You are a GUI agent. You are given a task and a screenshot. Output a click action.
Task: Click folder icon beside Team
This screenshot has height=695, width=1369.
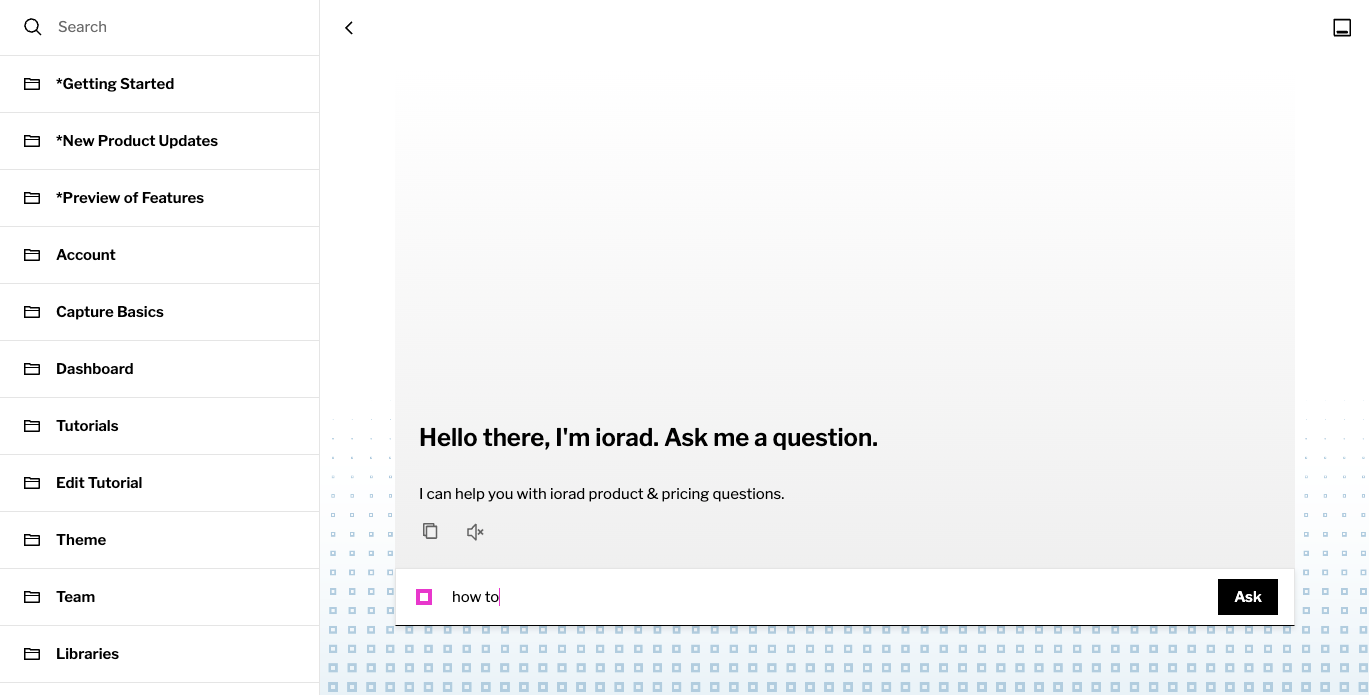coord(32,597)
